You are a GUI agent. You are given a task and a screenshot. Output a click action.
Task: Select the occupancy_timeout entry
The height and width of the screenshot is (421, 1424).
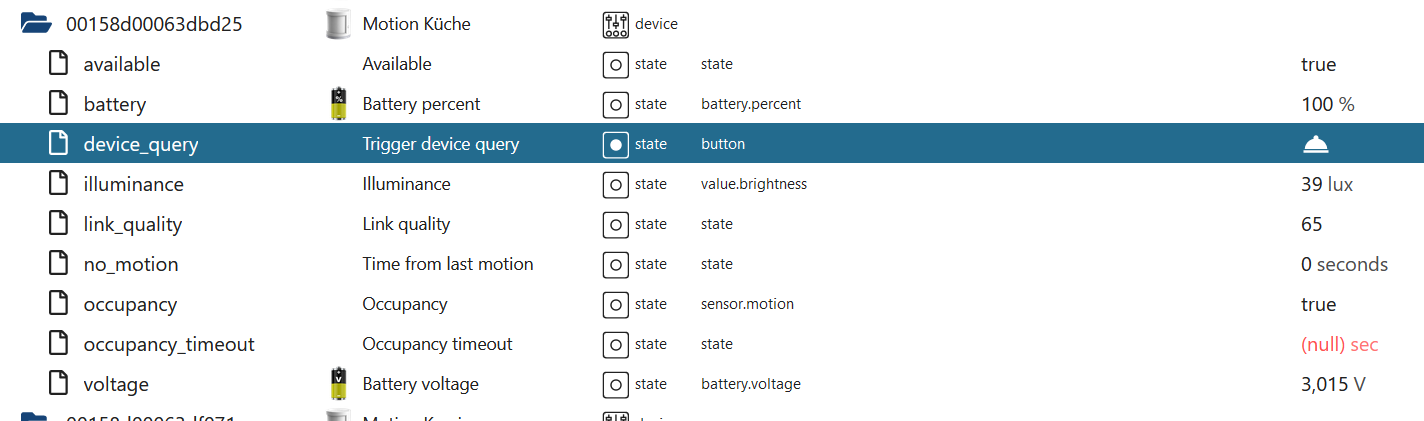[x=168, y=344]
